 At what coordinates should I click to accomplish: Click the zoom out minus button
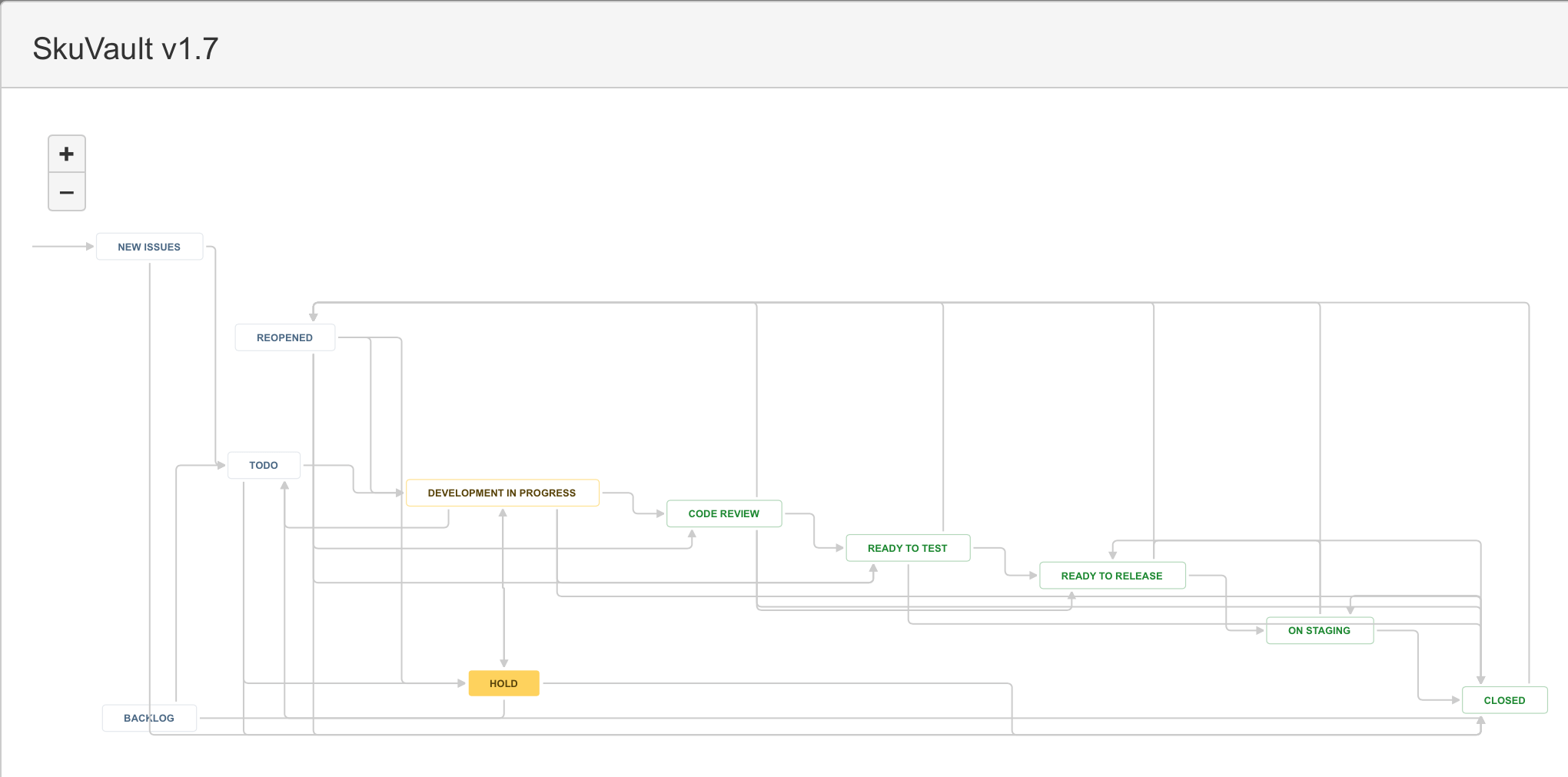[x=67, y=191]
